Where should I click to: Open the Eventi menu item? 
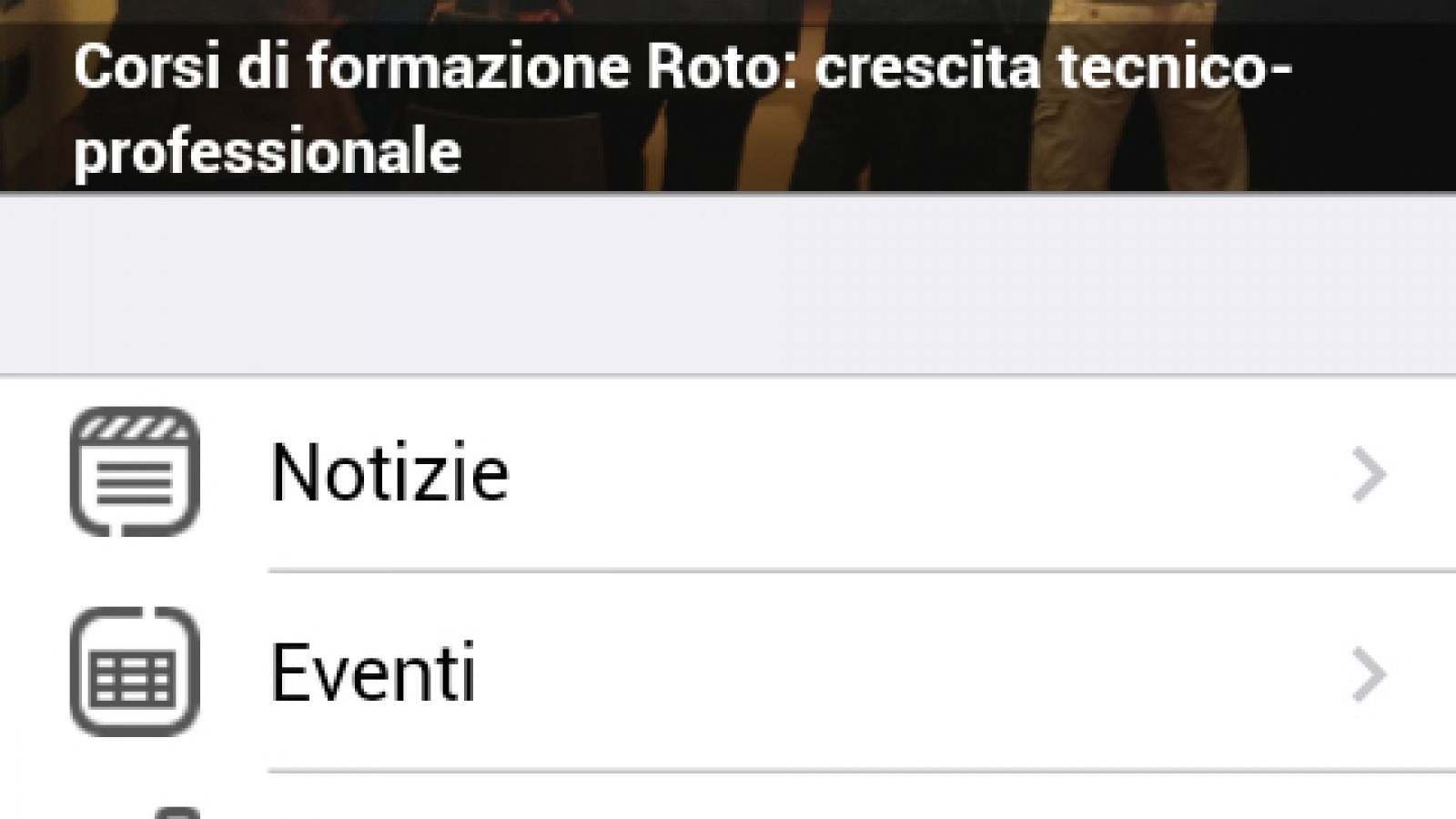[728, 672]
